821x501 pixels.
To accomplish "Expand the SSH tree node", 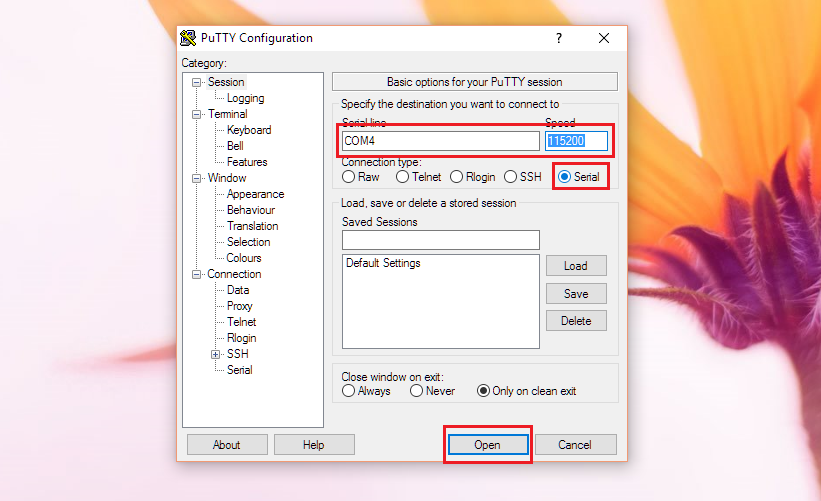I will click(x=215, y=354).
